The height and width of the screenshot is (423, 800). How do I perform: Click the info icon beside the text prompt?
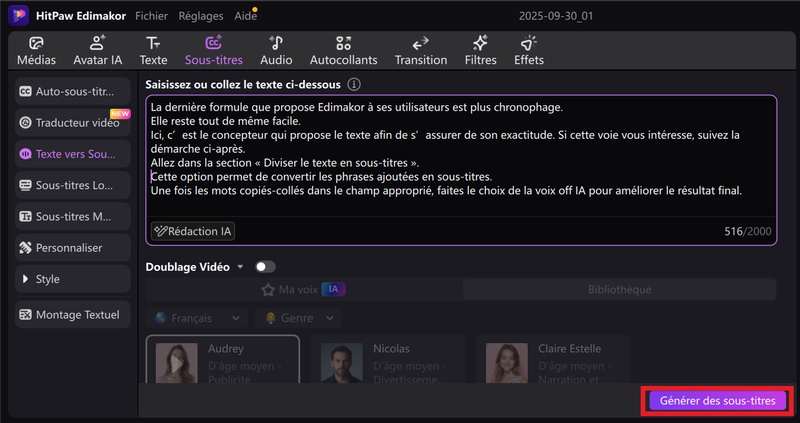pyautogui.click(x=354, y=85)
